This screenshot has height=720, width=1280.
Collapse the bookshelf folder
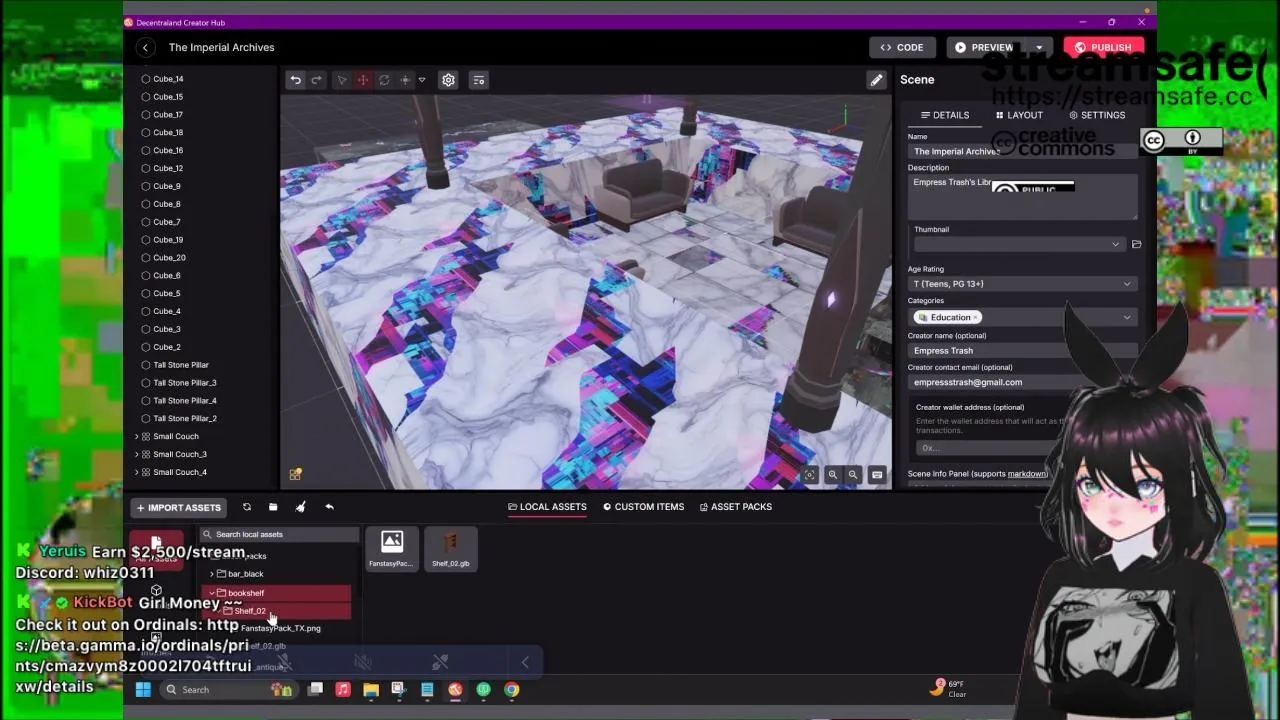point(212,593)
